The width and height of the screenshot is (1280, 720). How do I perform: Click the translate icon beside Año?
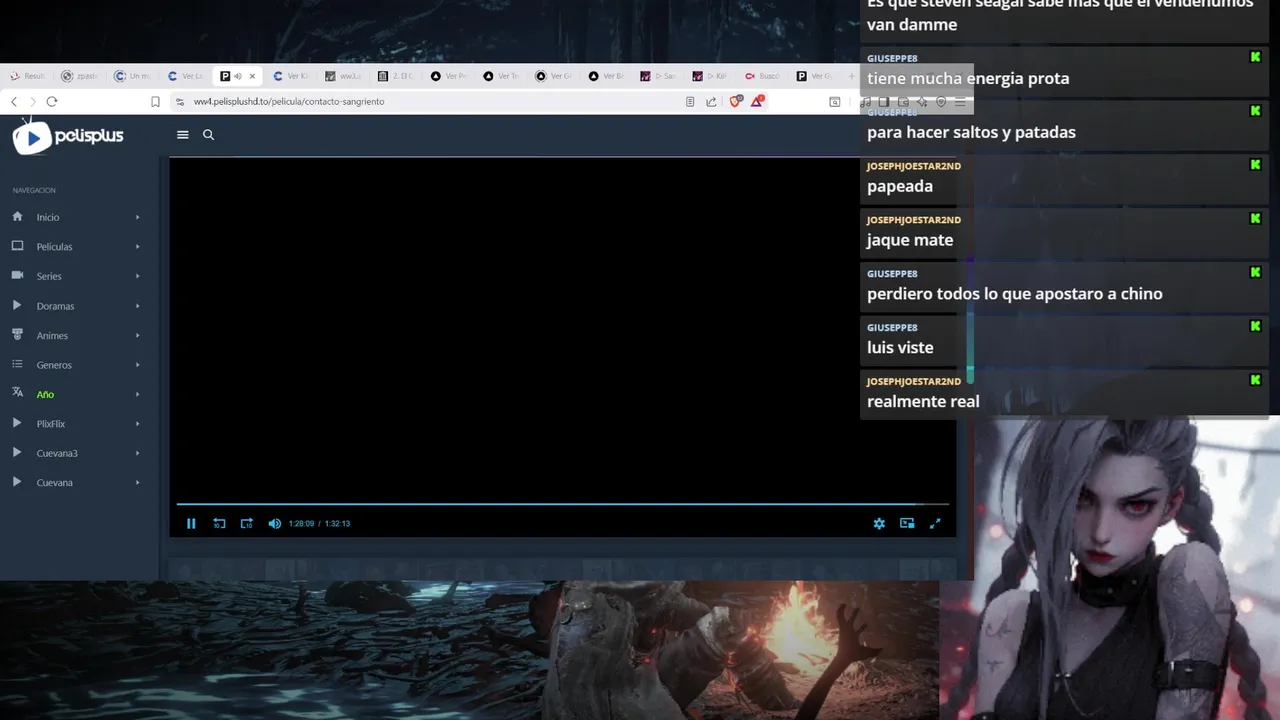(x=17, y=393)
